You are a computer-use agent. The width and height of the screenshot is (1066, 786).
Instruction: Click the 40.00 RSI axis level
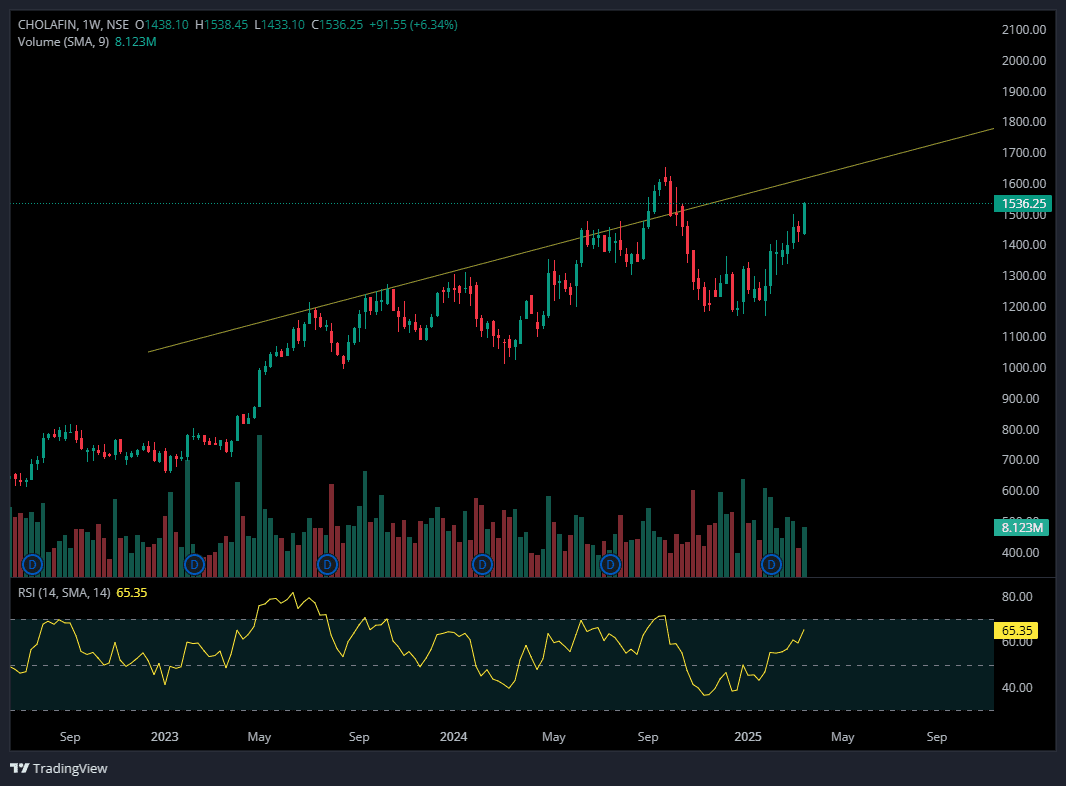point(1017,688)
